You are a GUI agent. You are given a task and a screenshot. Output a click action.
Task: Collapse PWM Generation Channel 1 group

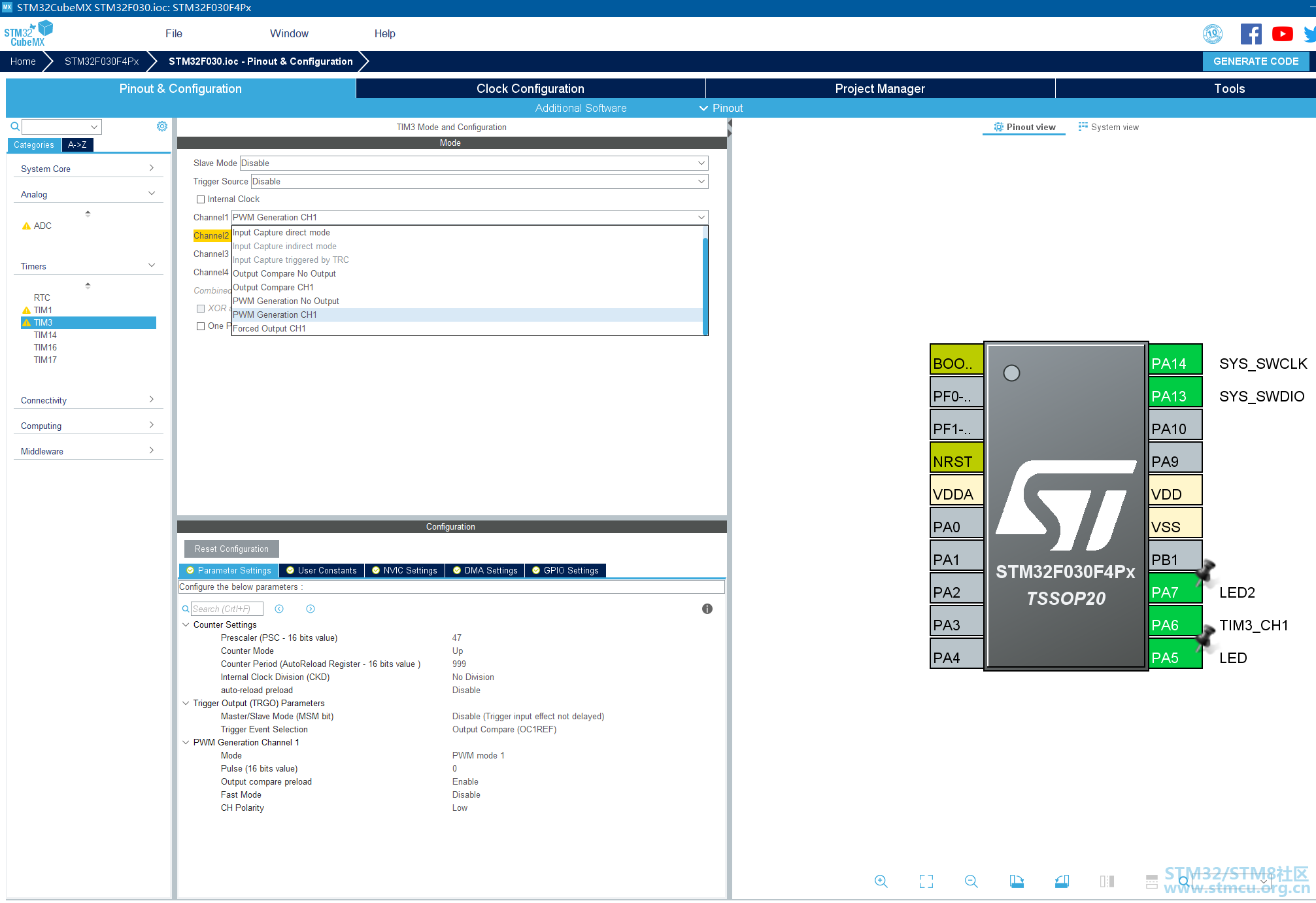pos(186,743)
